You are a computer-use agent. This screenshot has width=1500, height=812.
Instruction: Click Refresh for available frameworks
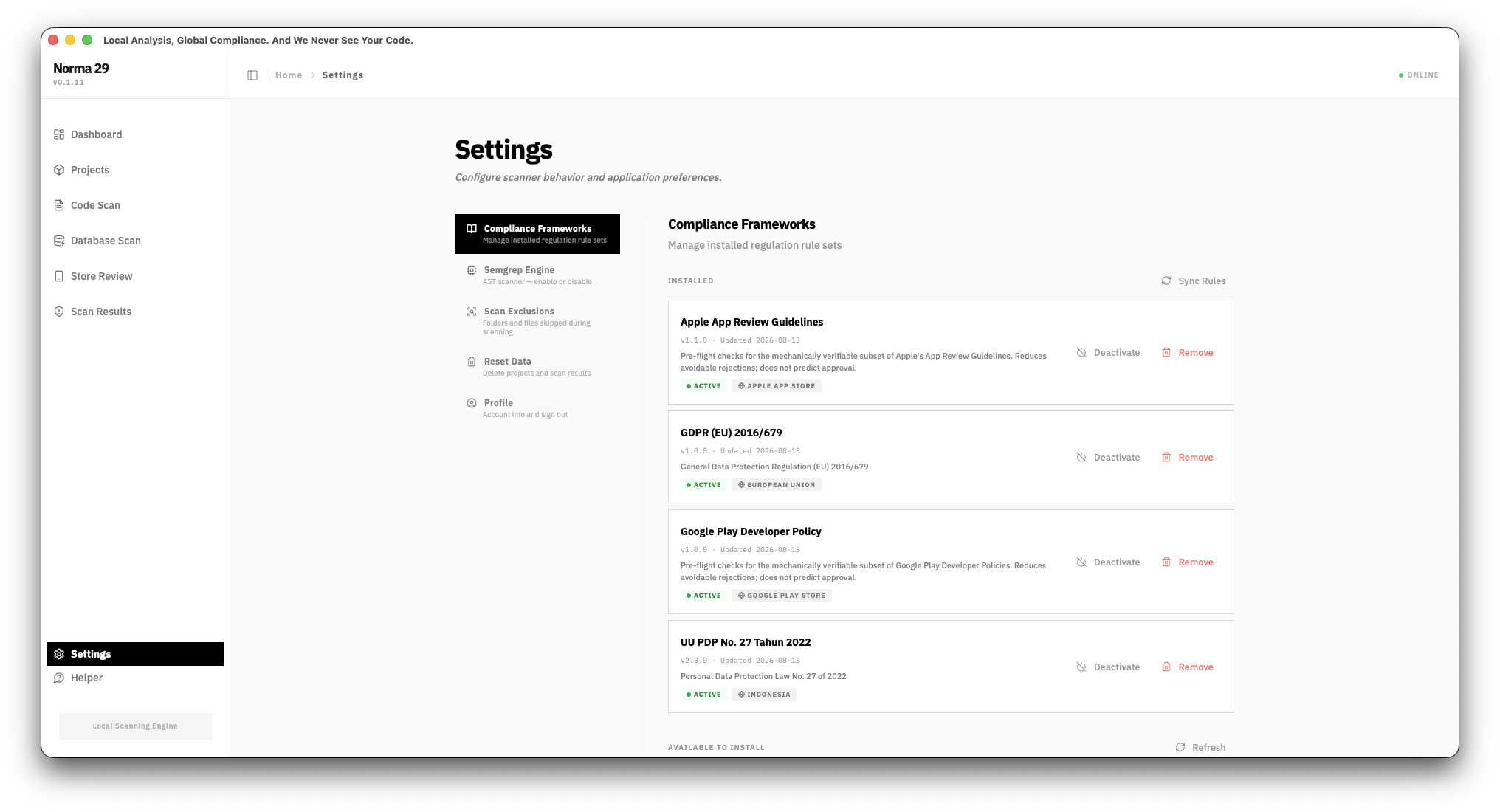click(1200, 747)
